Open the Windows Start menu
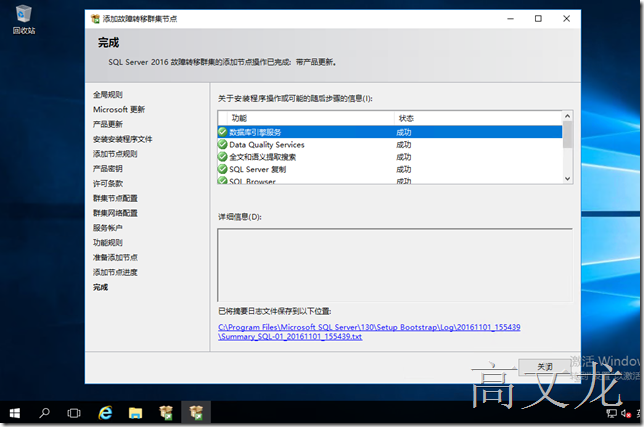644x427 pixels. pyautogui.click(x=15, y=413)
